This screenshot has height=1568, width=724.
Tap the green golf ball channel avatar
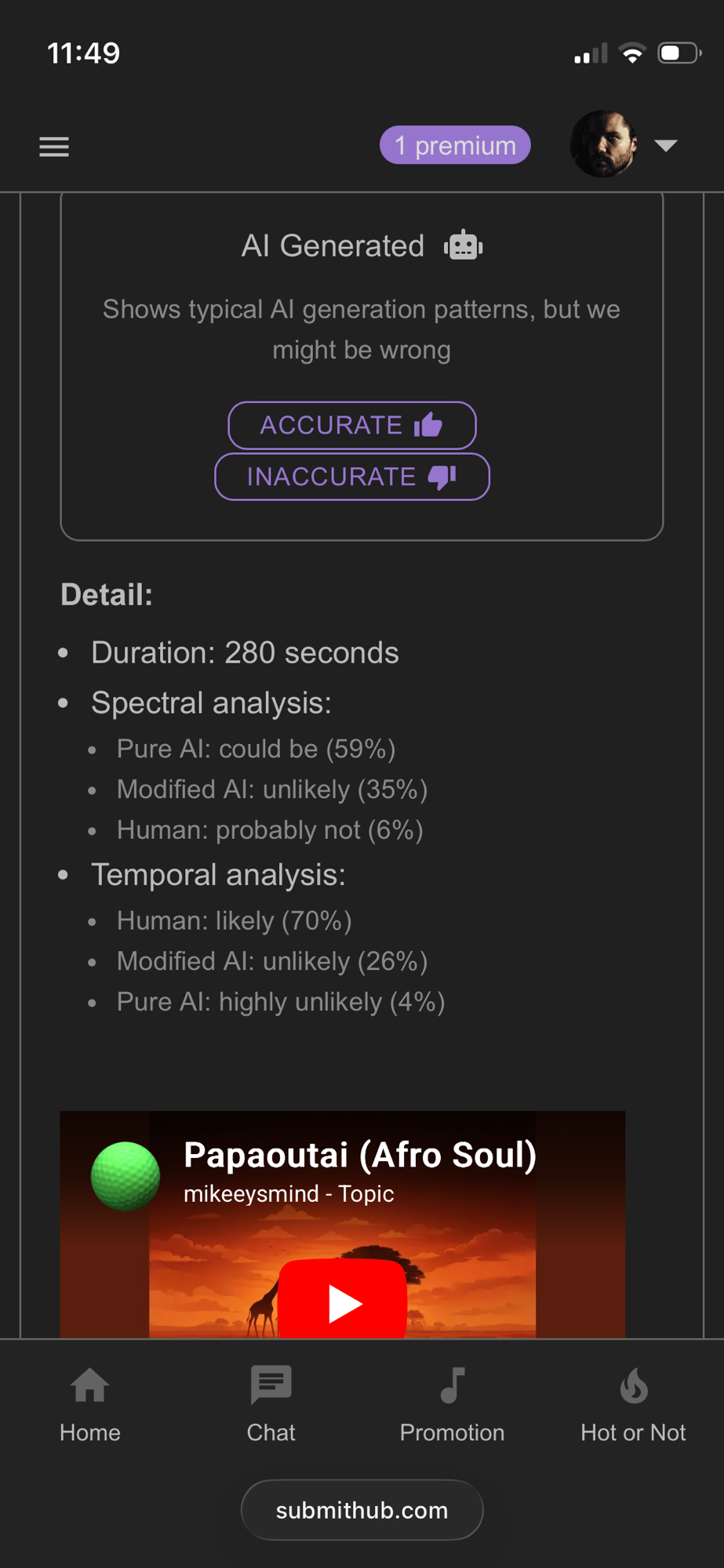coord(126,1176)
